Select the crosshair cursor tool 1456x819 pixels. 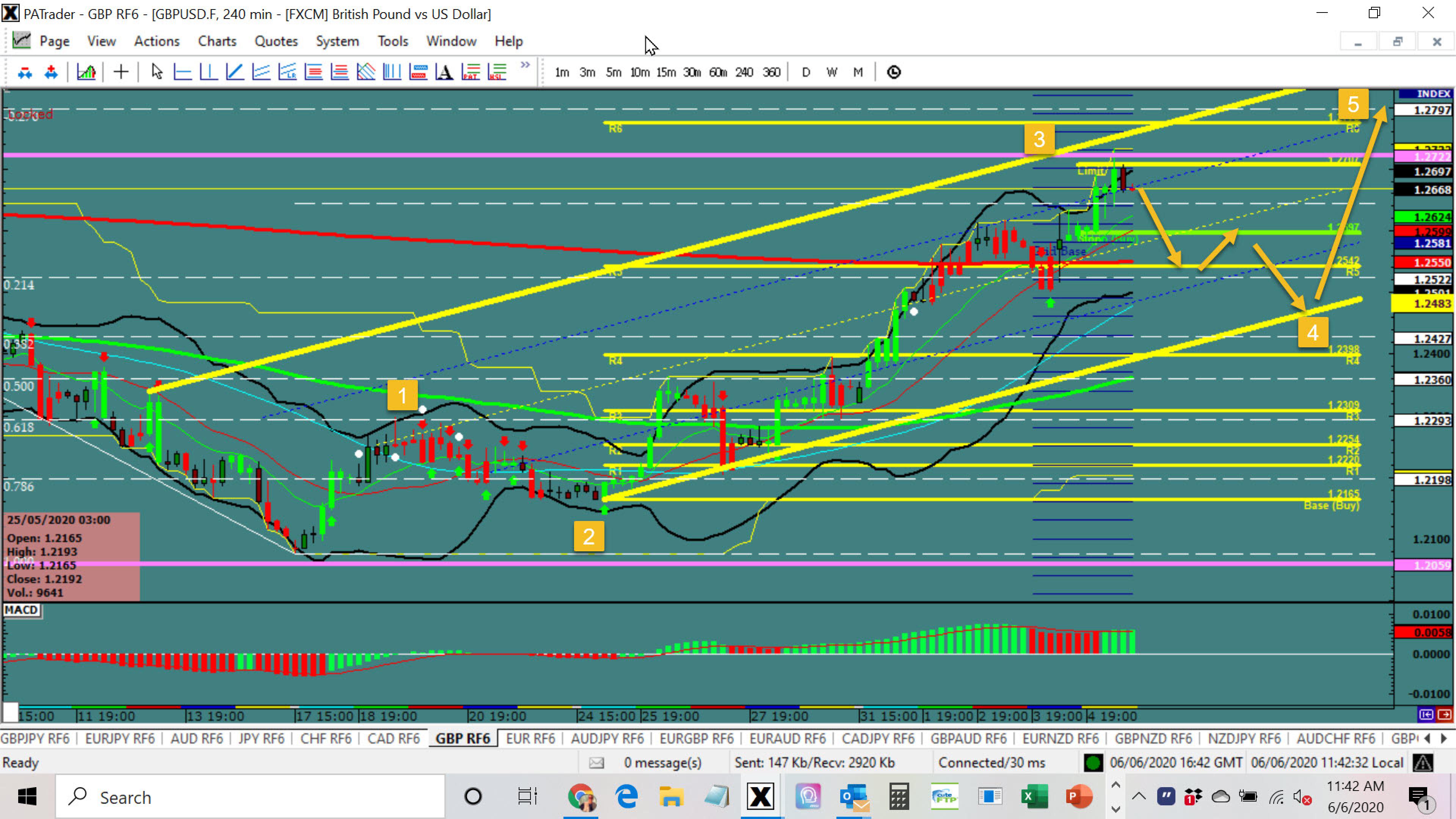point(121,72)
